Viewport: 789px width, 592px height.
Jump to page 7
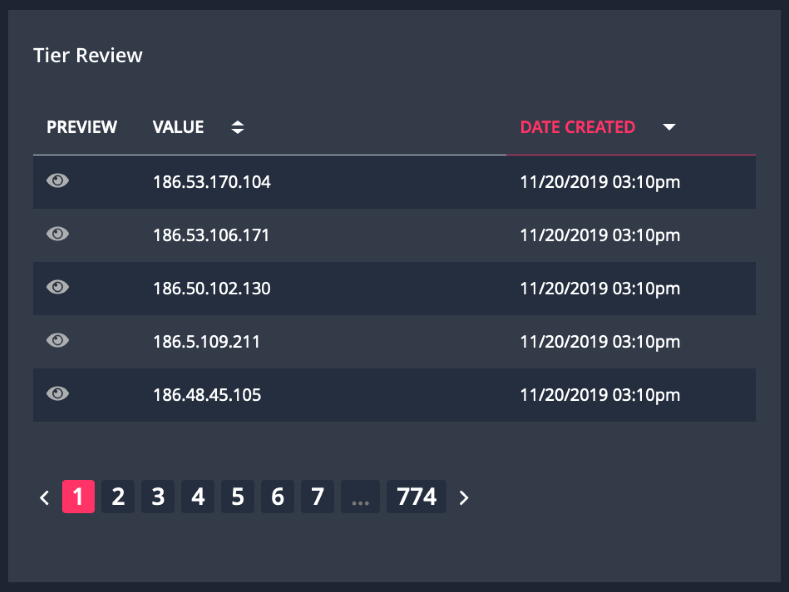click(318, 497)
